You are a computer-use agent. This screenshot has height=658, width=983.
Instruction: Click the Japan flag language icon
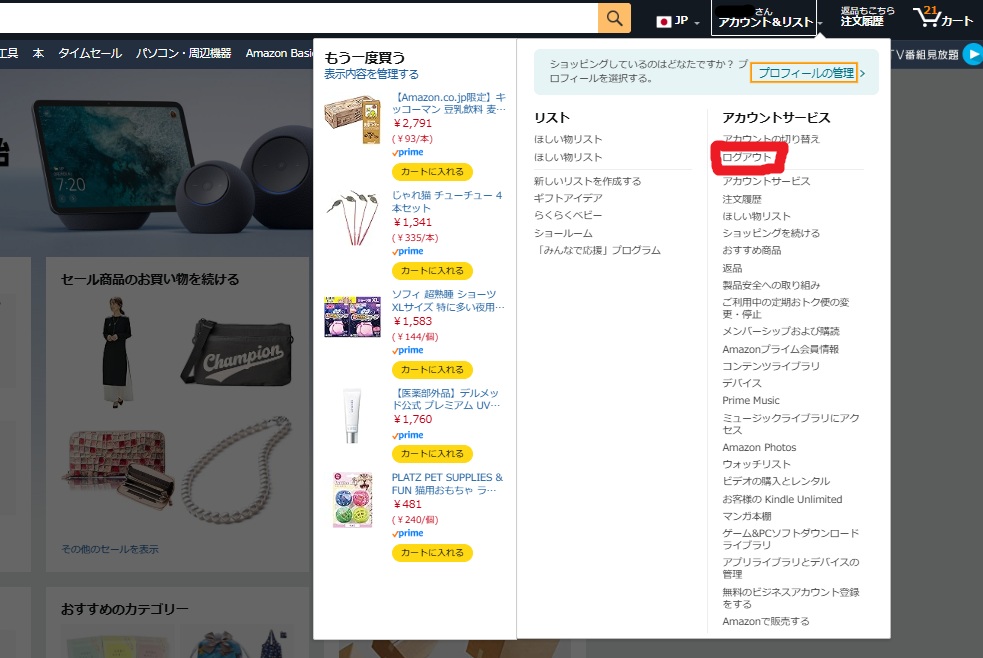coord(664,21)
